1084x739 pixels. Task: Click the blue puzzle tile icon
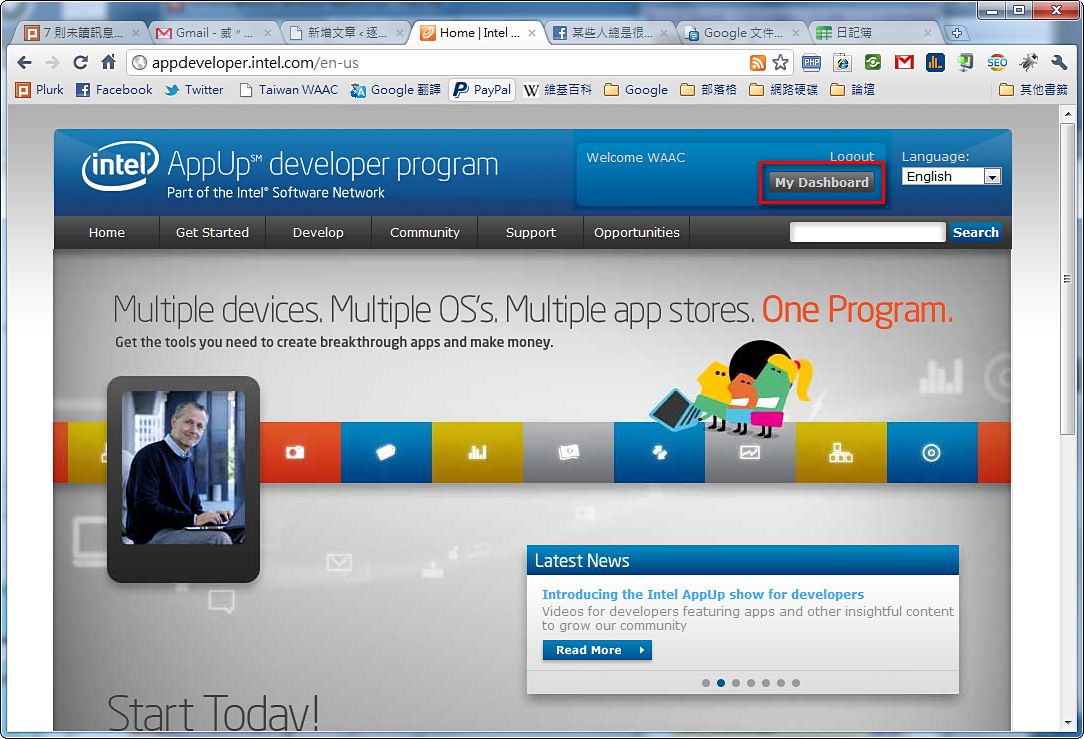[x=660, y=452]
